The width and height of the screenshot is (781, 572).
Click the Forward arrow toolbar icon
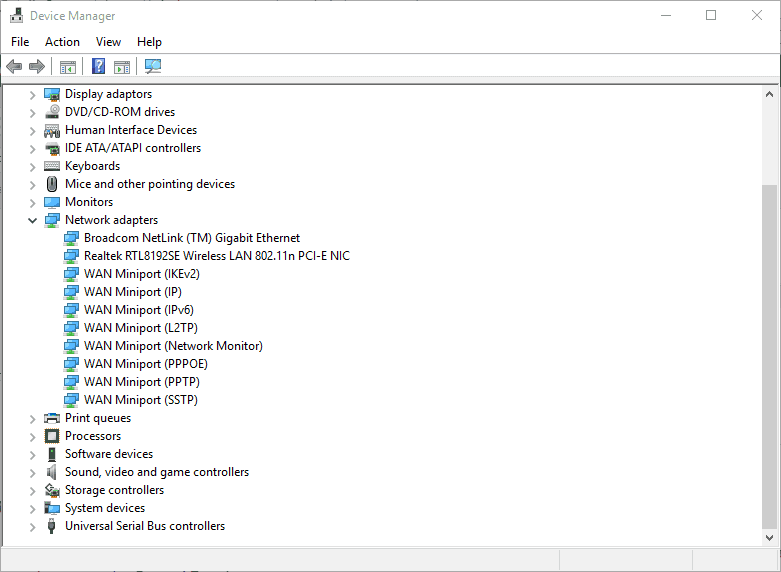tap(37, 66)
